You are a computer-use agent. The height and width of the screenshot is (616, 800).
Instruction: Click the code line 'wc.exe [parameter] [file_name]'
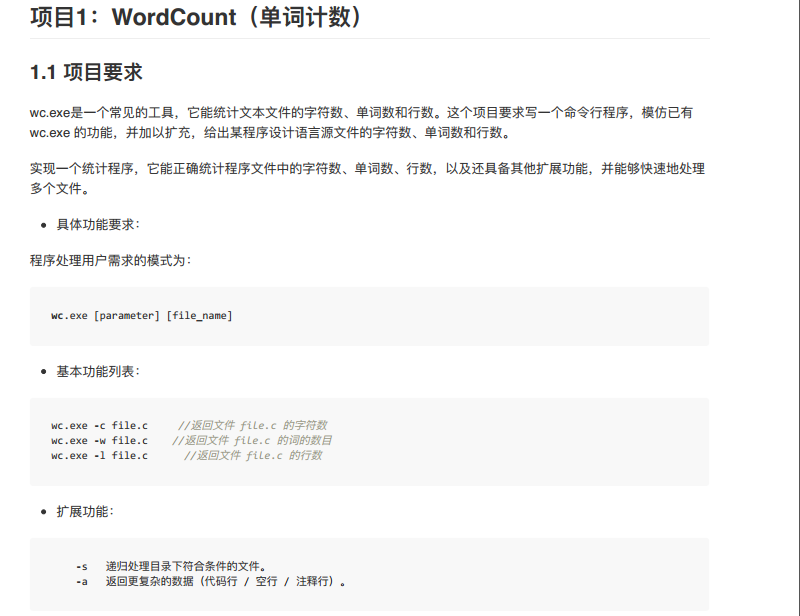pos(142,315)
